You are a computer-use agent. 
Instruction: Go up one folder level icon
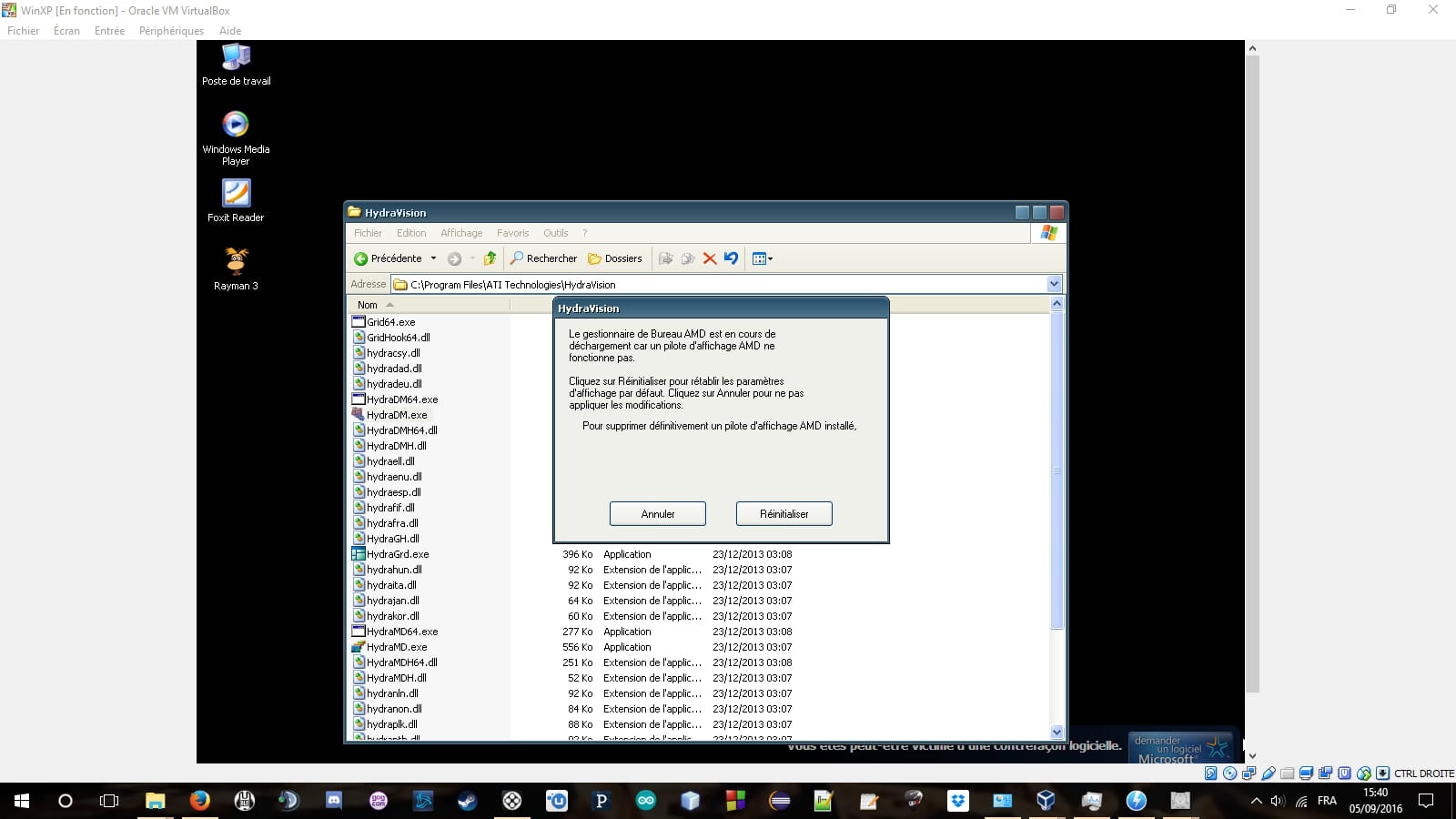[490, 258]
